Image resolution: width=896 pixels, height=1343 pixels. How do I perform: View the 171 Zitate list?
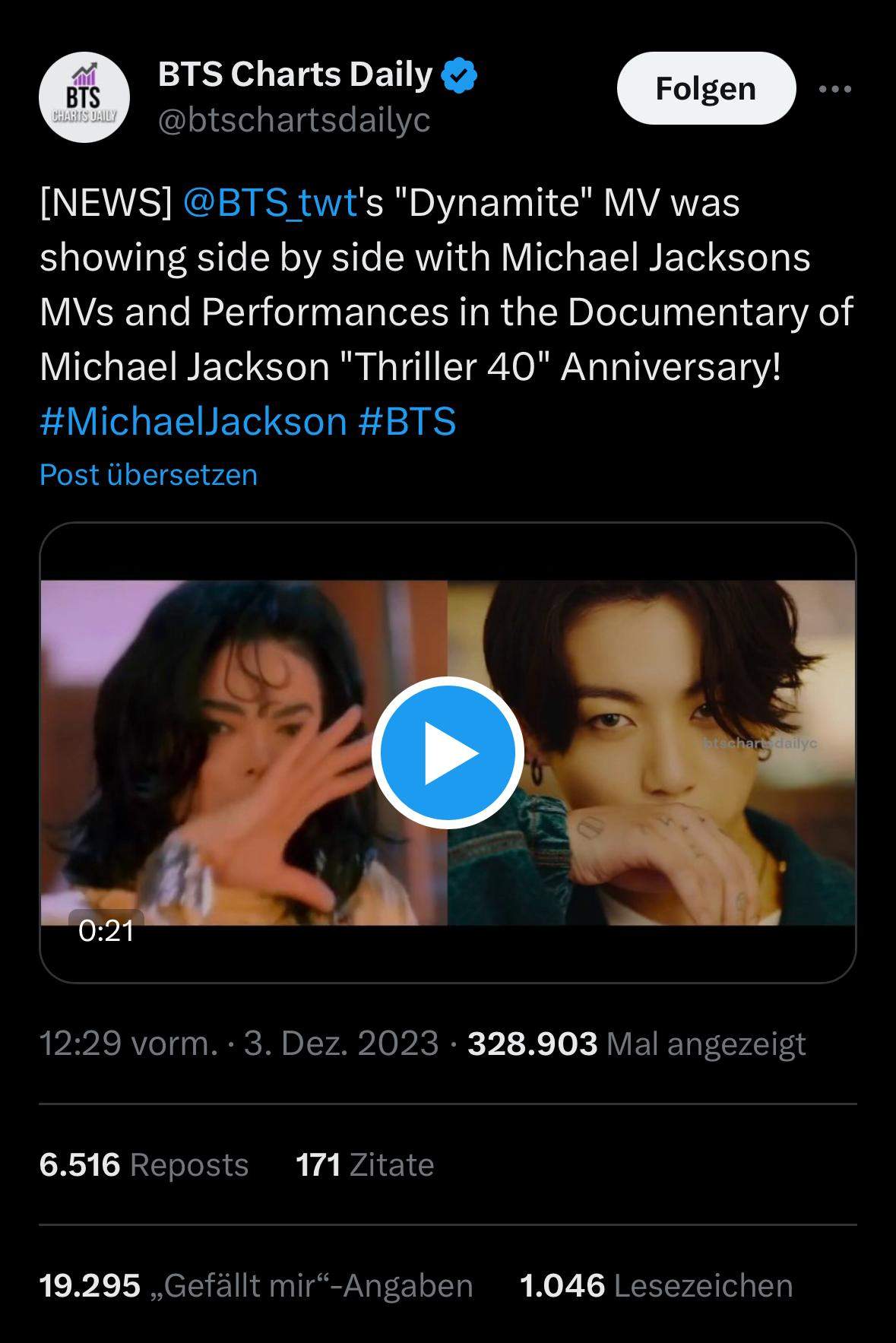(365, 1164)
